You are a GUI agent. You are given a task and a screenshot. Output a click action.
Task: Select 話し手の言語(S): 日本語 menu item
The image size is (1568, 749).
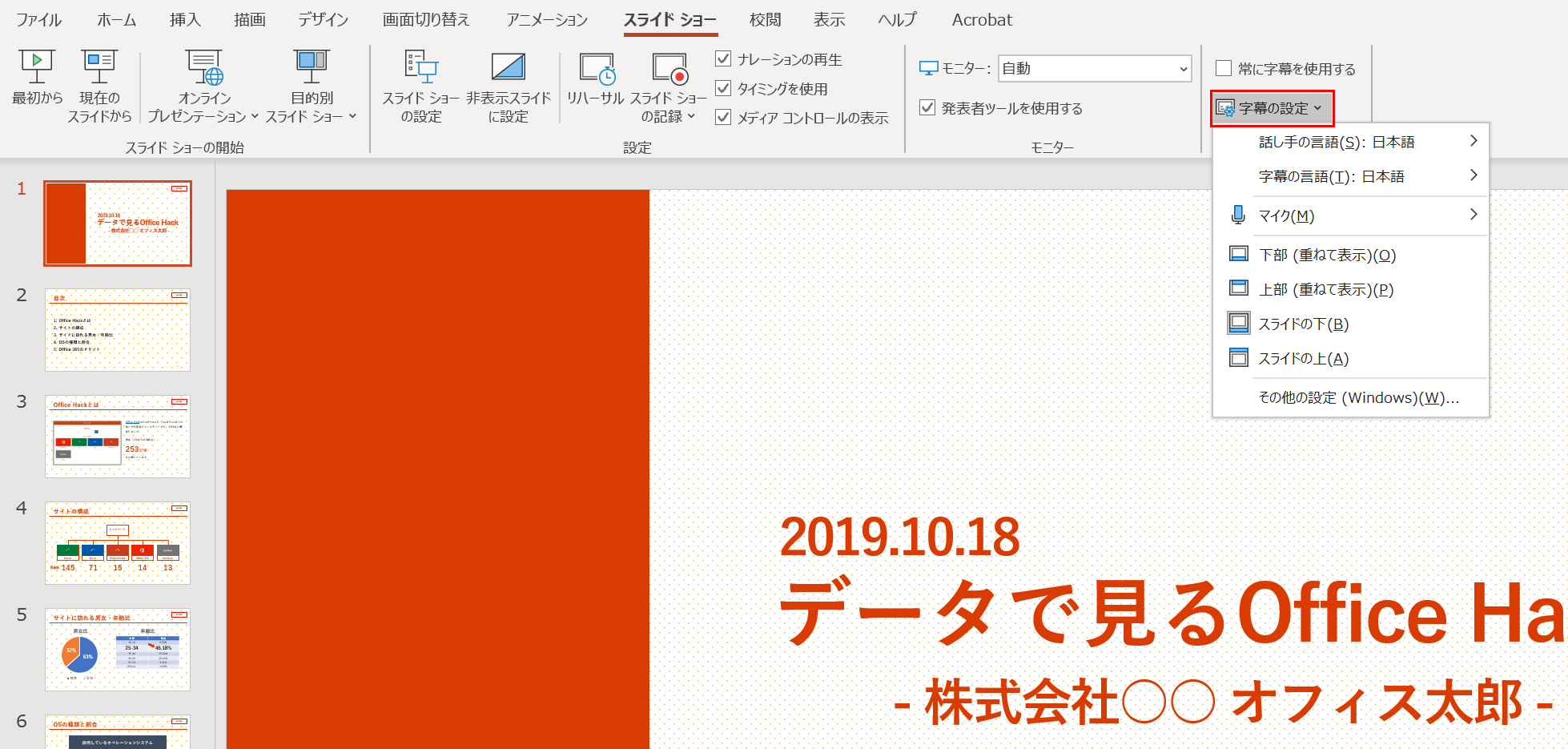tap(1351, 142)
